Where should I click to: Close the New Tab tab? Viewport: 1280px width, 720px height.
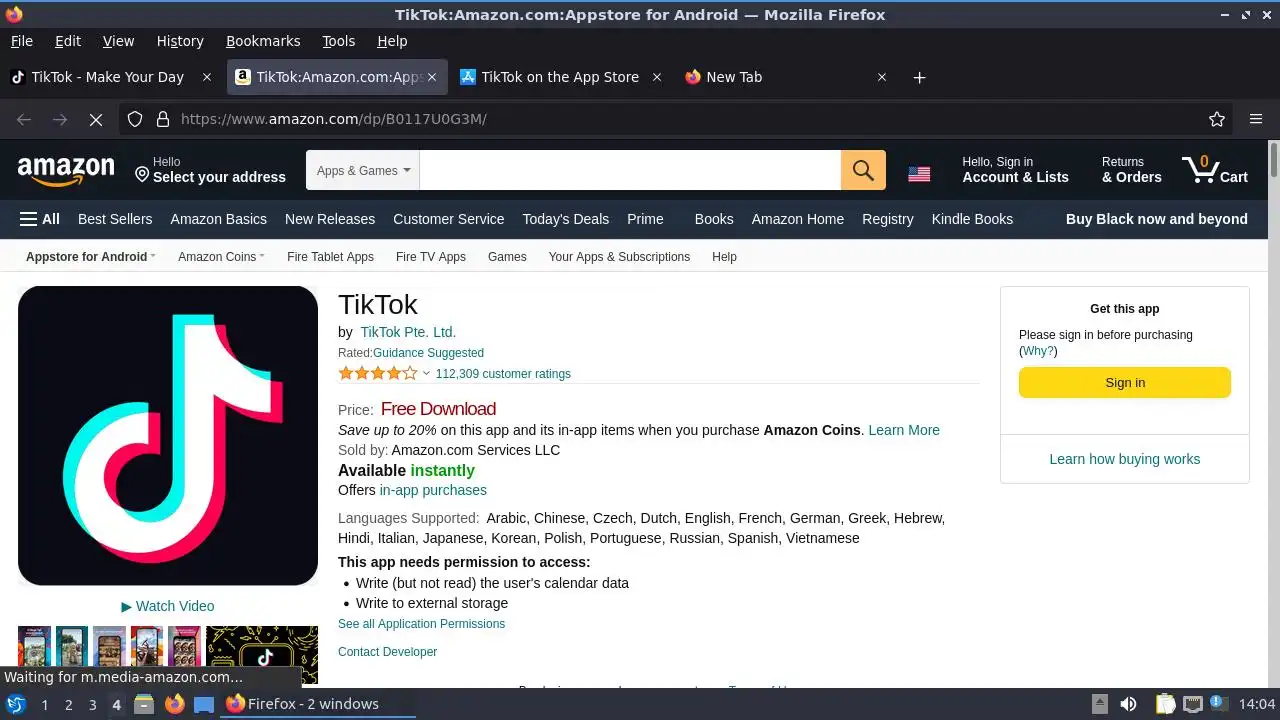click(x=882, y=77)
